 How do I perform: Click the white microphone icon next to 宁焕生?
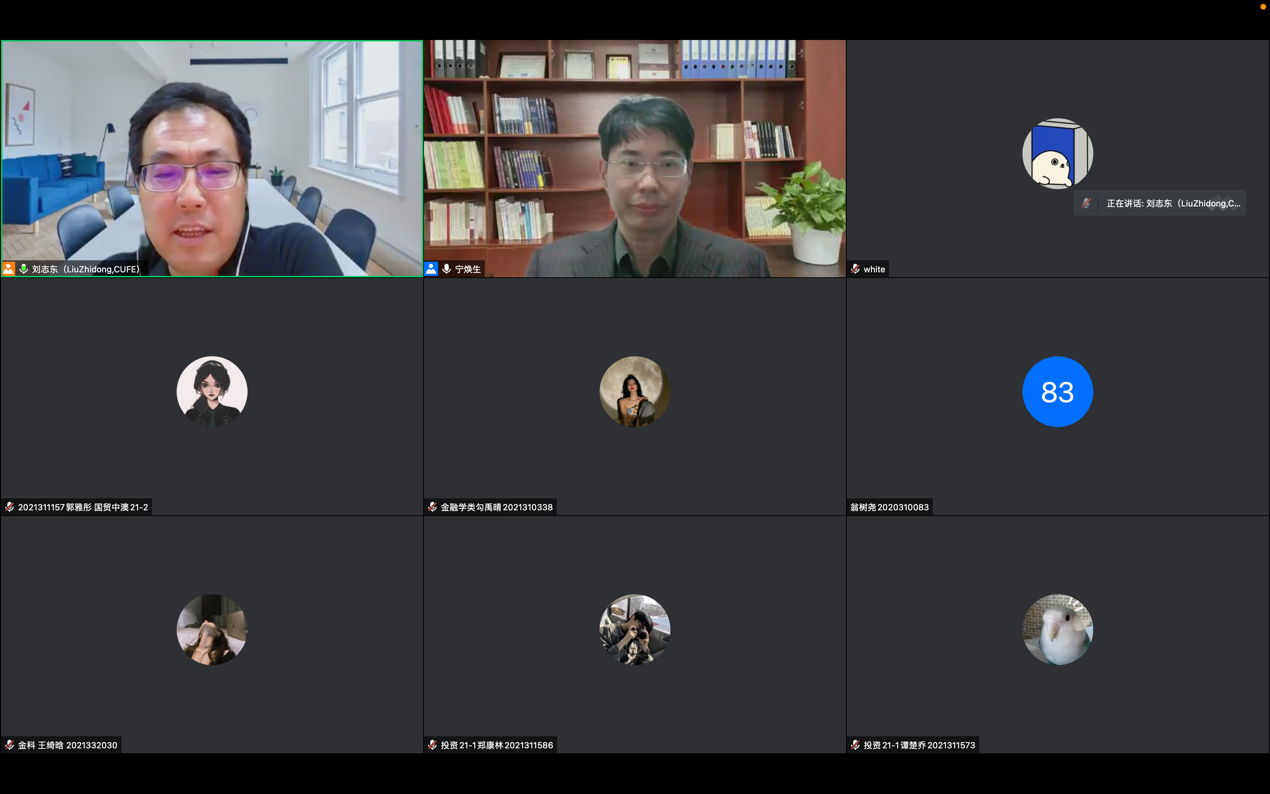[x=446, y=269]
